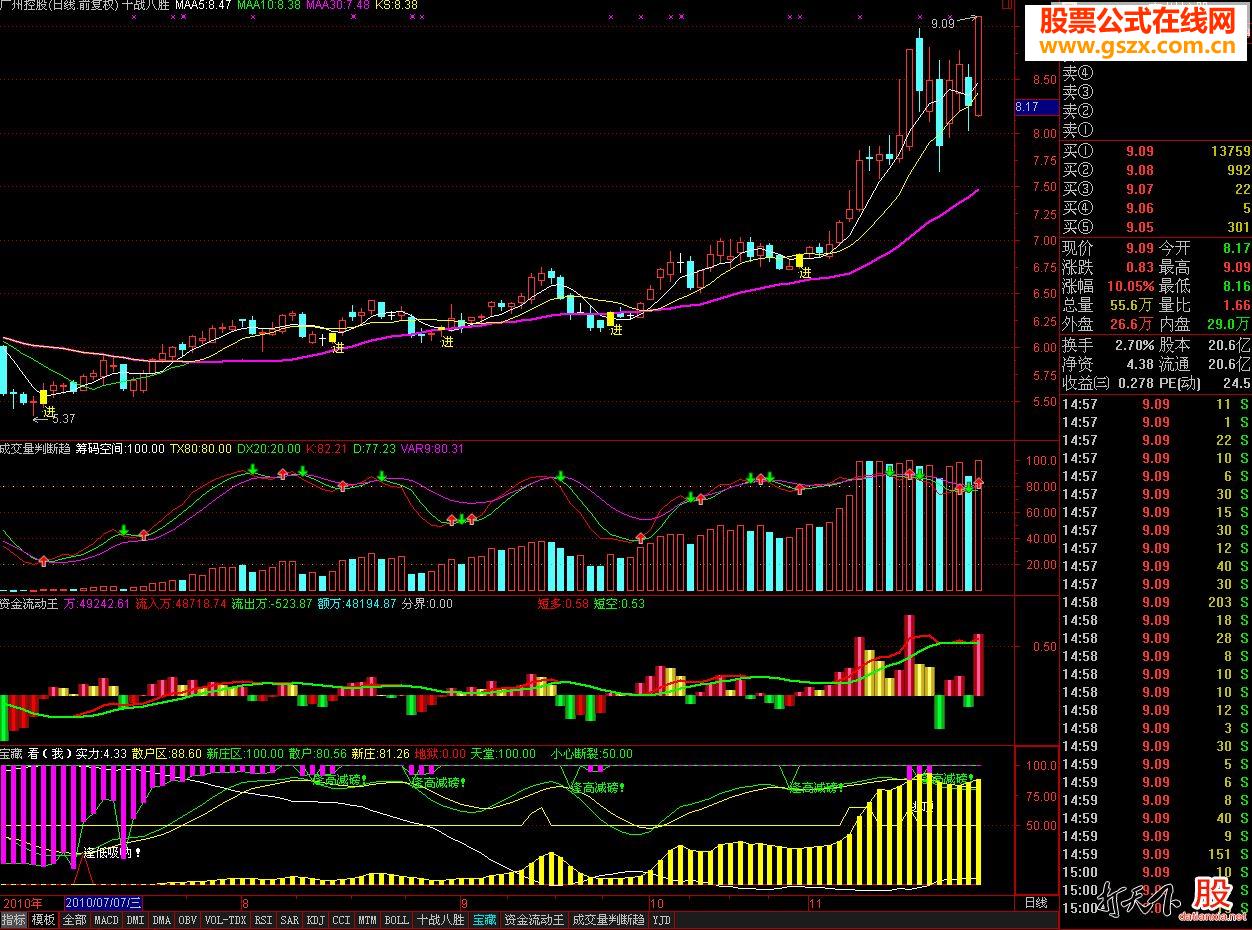
Task: Select the VOL-TDX indicator tab
Action: coord(225,920)
